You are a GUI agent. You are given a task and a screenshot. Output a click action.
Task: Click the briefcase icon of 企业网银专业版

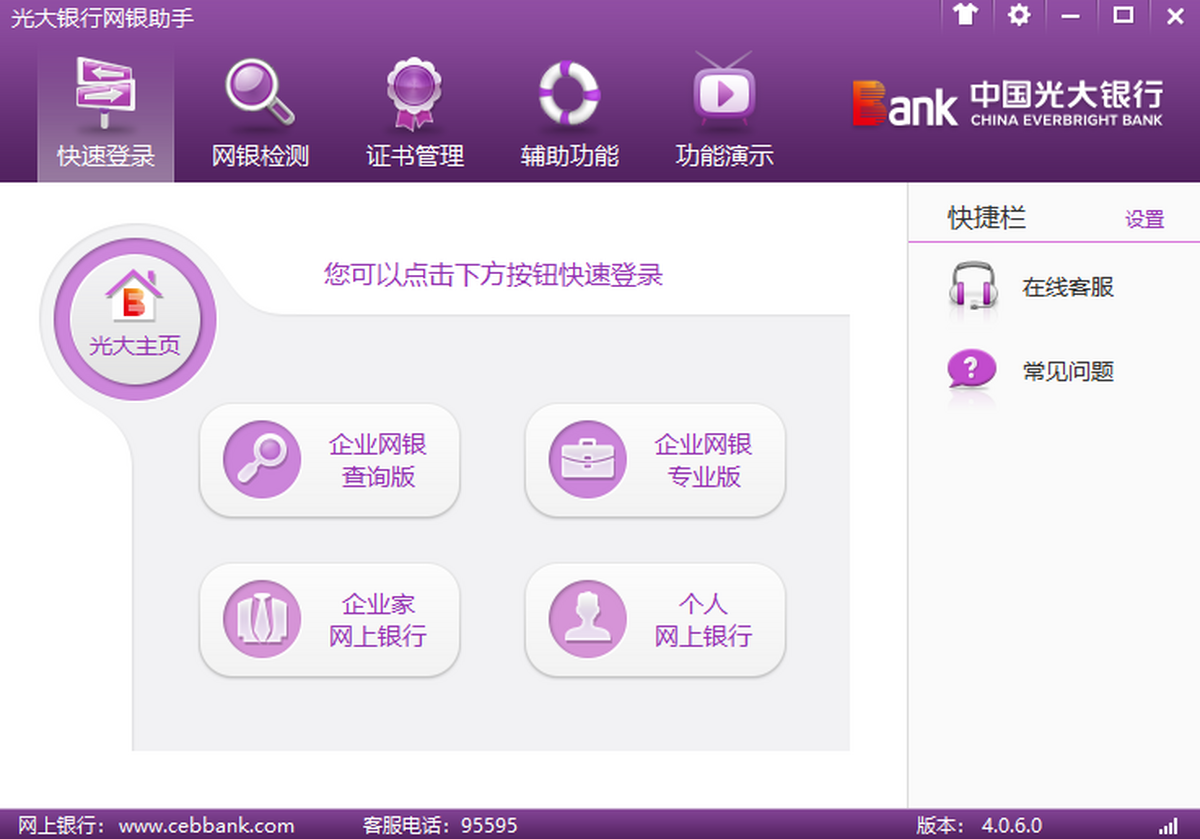point(587,459)
